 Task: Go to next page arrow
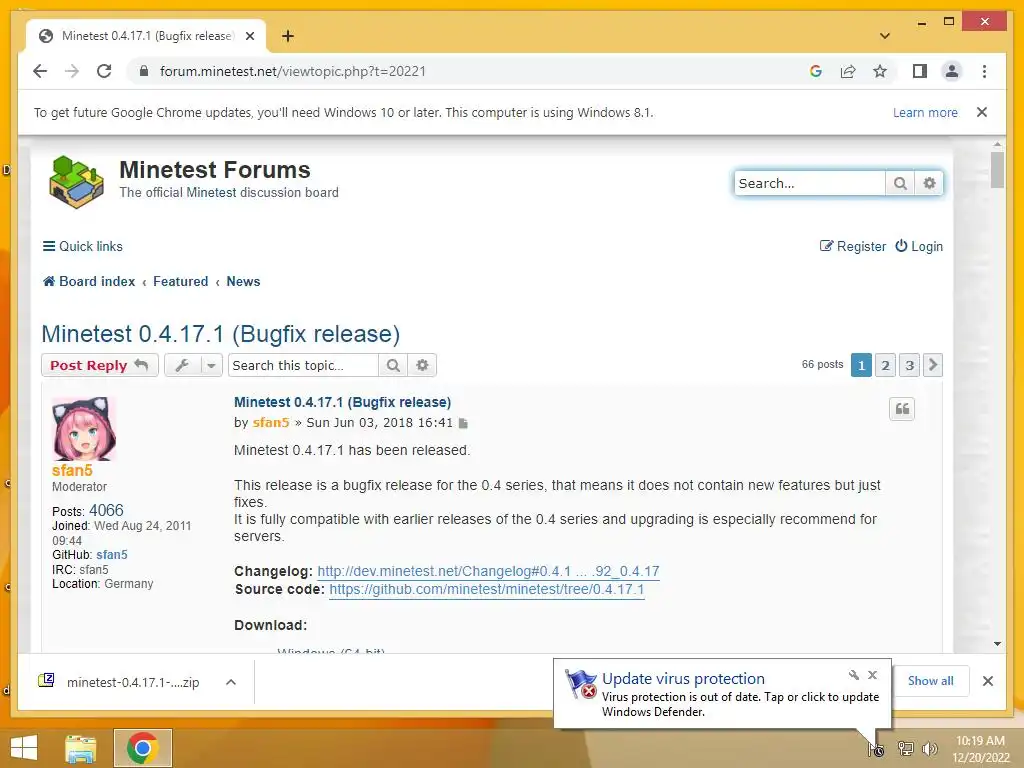933,365
